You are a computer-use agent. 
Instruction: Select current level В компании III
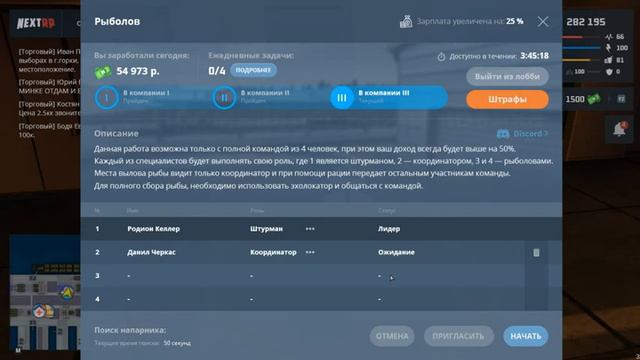click(389, 97)
